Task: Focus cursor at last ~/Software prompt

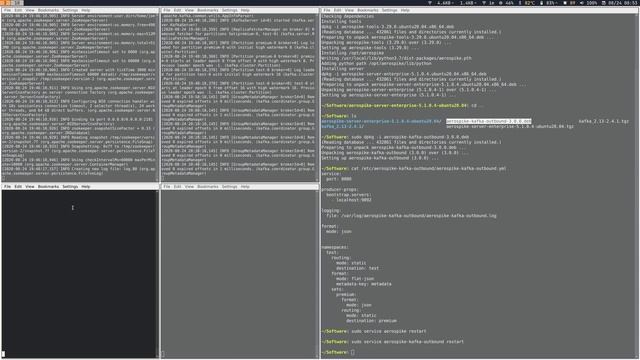Action: click(x=353, y=352)
